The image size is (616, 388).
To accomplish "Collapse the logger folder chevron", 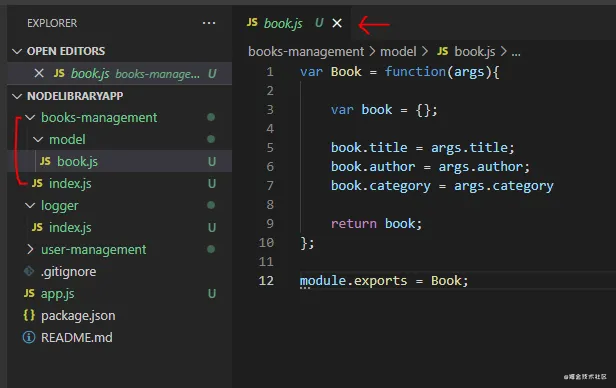I will [30, 205].
